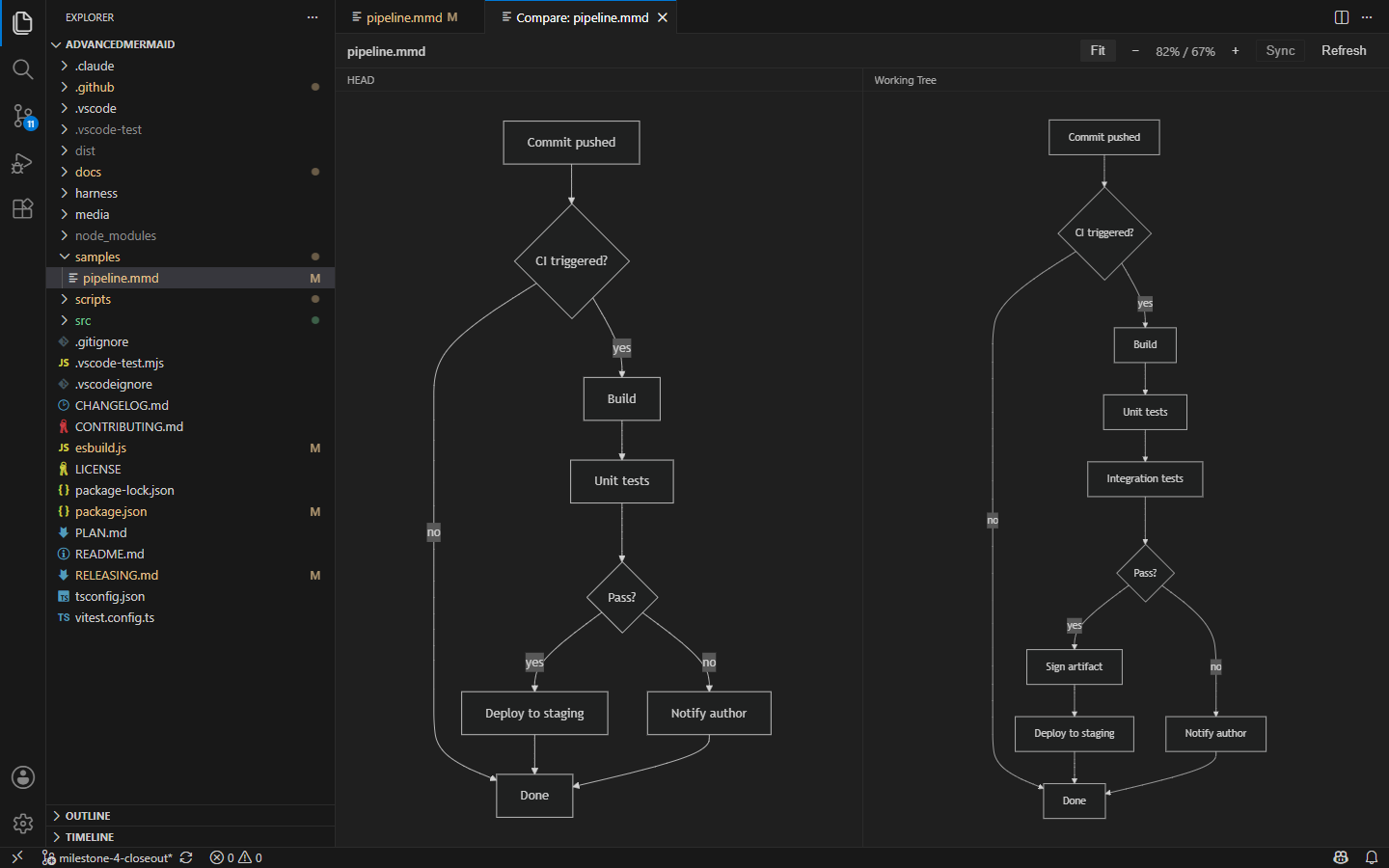Expand the OUTLINE section

point(190,816)
